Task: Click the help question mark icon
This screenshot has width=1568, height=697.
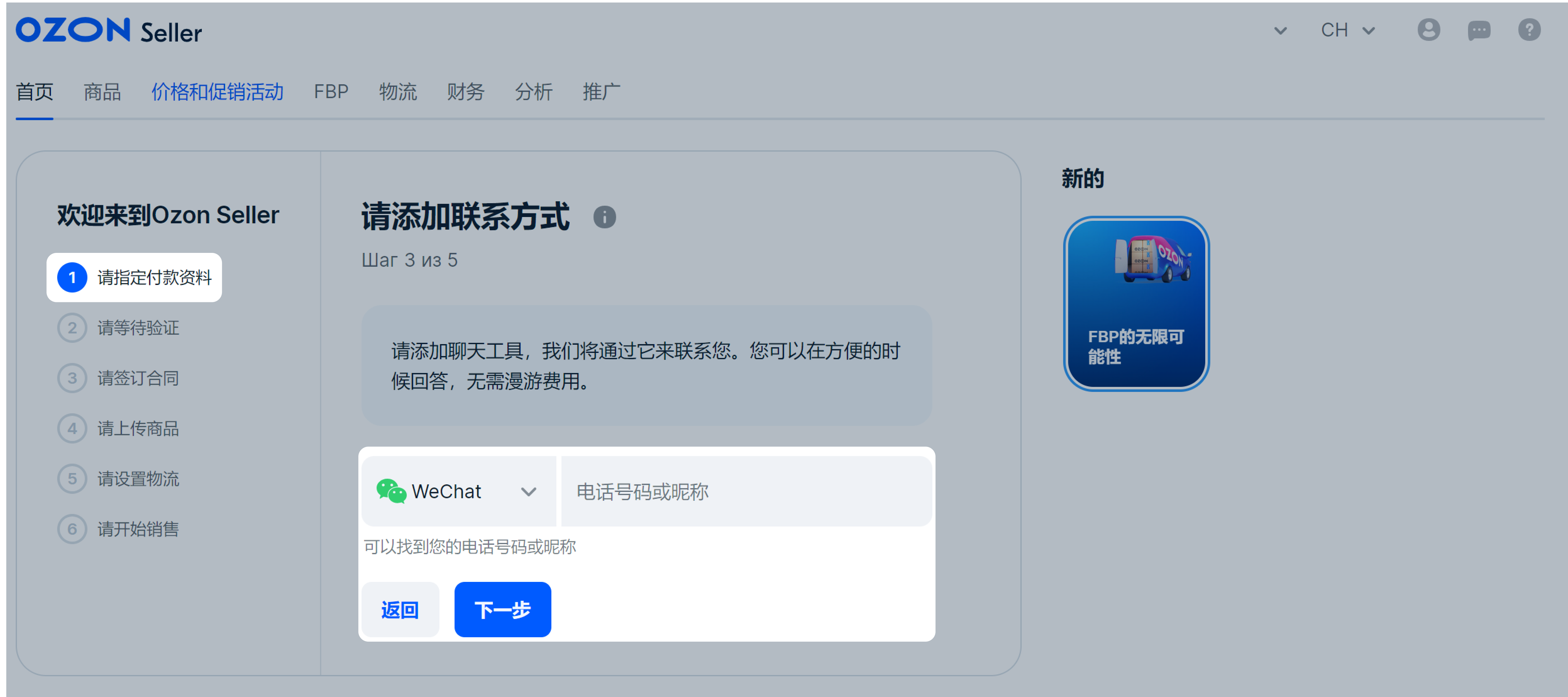Action: (1529, 29)
